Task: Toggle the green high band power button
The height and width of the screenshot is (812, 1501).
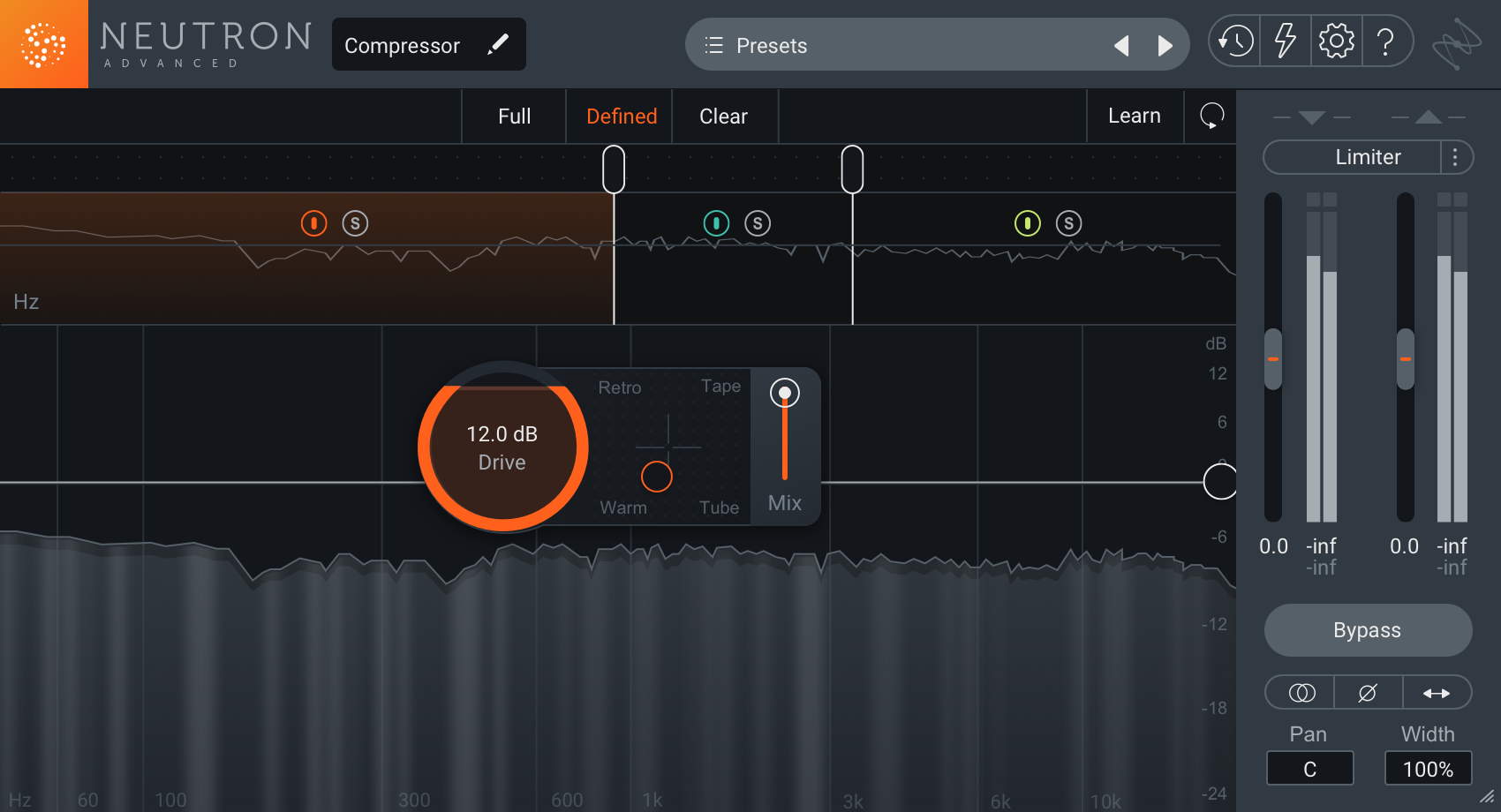Action: (x=1027, y=223)
